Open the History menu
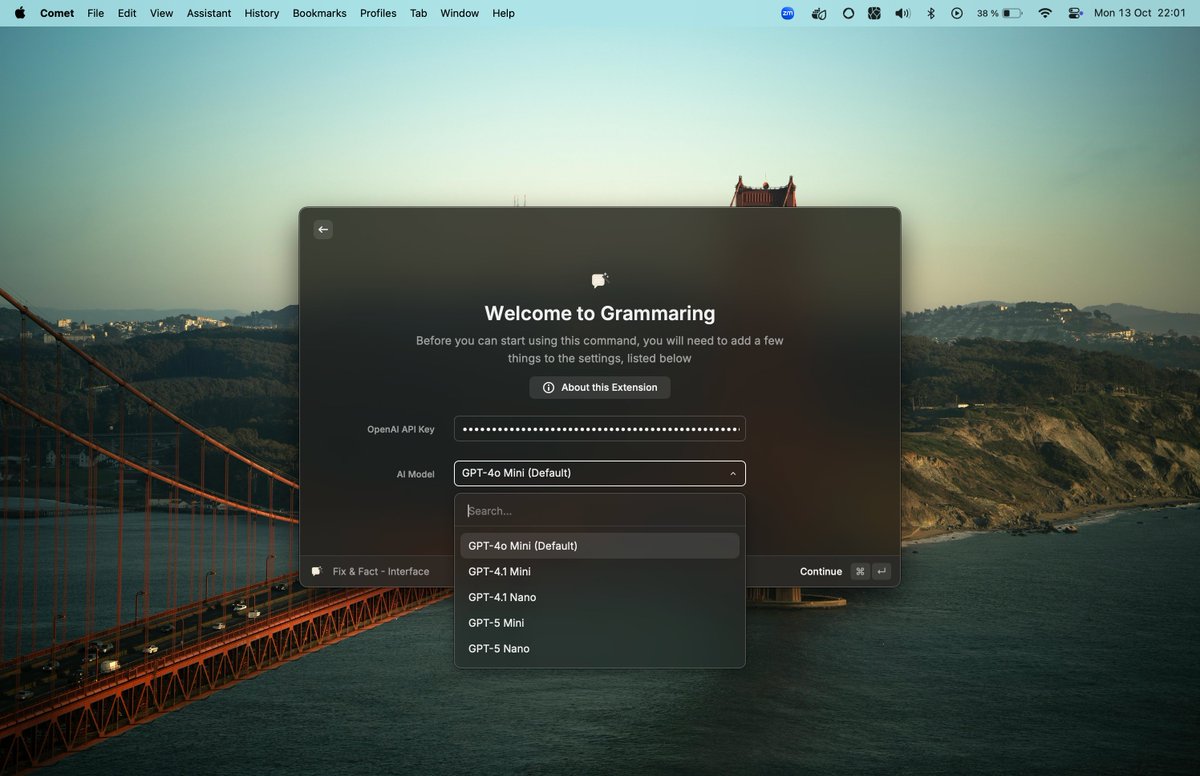This screenshot has width=1200, height=776. pyautogui.click(x=262, y=13)
